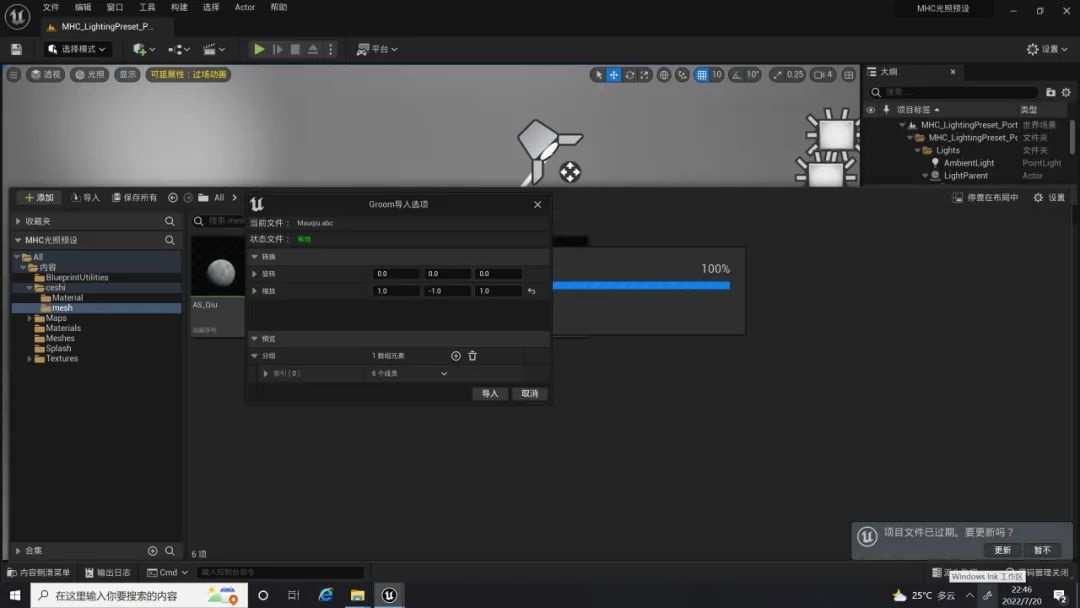Click the add array element plus icon
This screenshot has width=1080, height=608.
[x=456, y=356]
